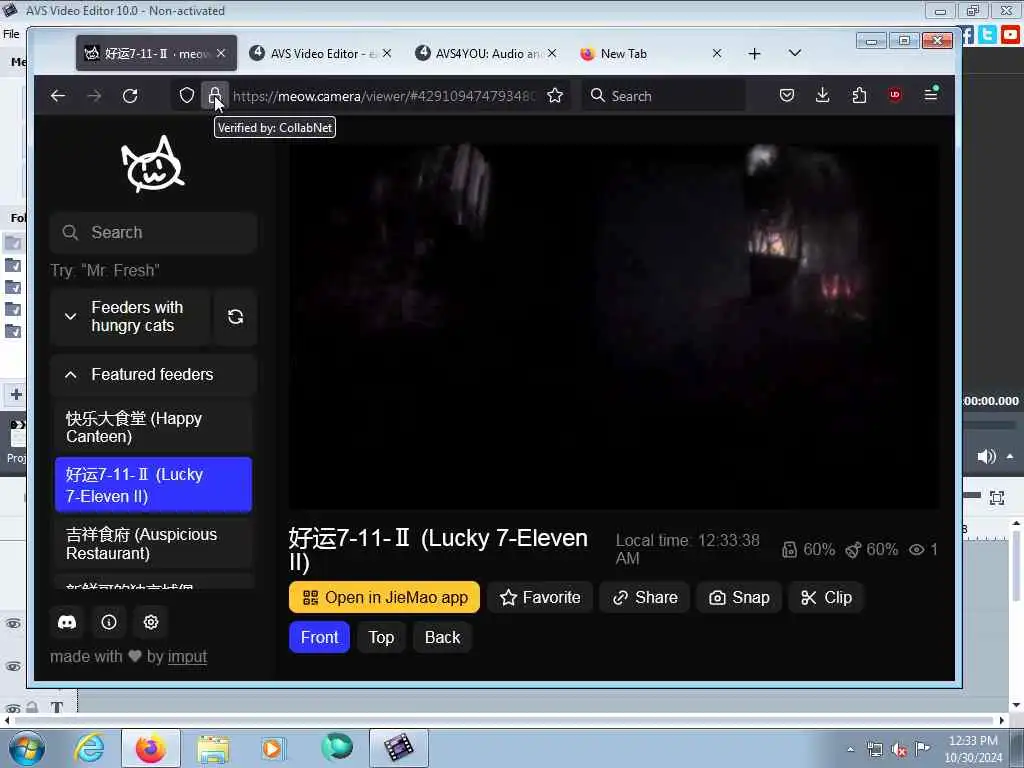Viewport: 1024px width, 768px height.
Task: Open Windows Explorer from the taskbar
Action: pyautogui.click(x=213, y=748)
